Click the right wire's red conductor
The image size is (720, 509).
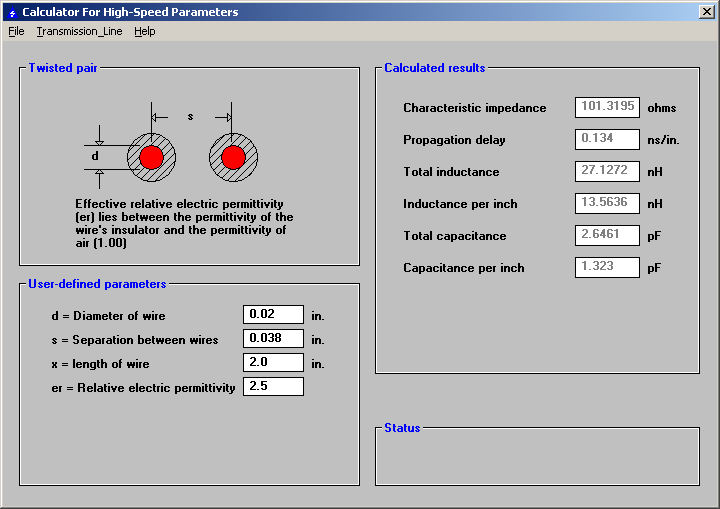click(233, 157)
